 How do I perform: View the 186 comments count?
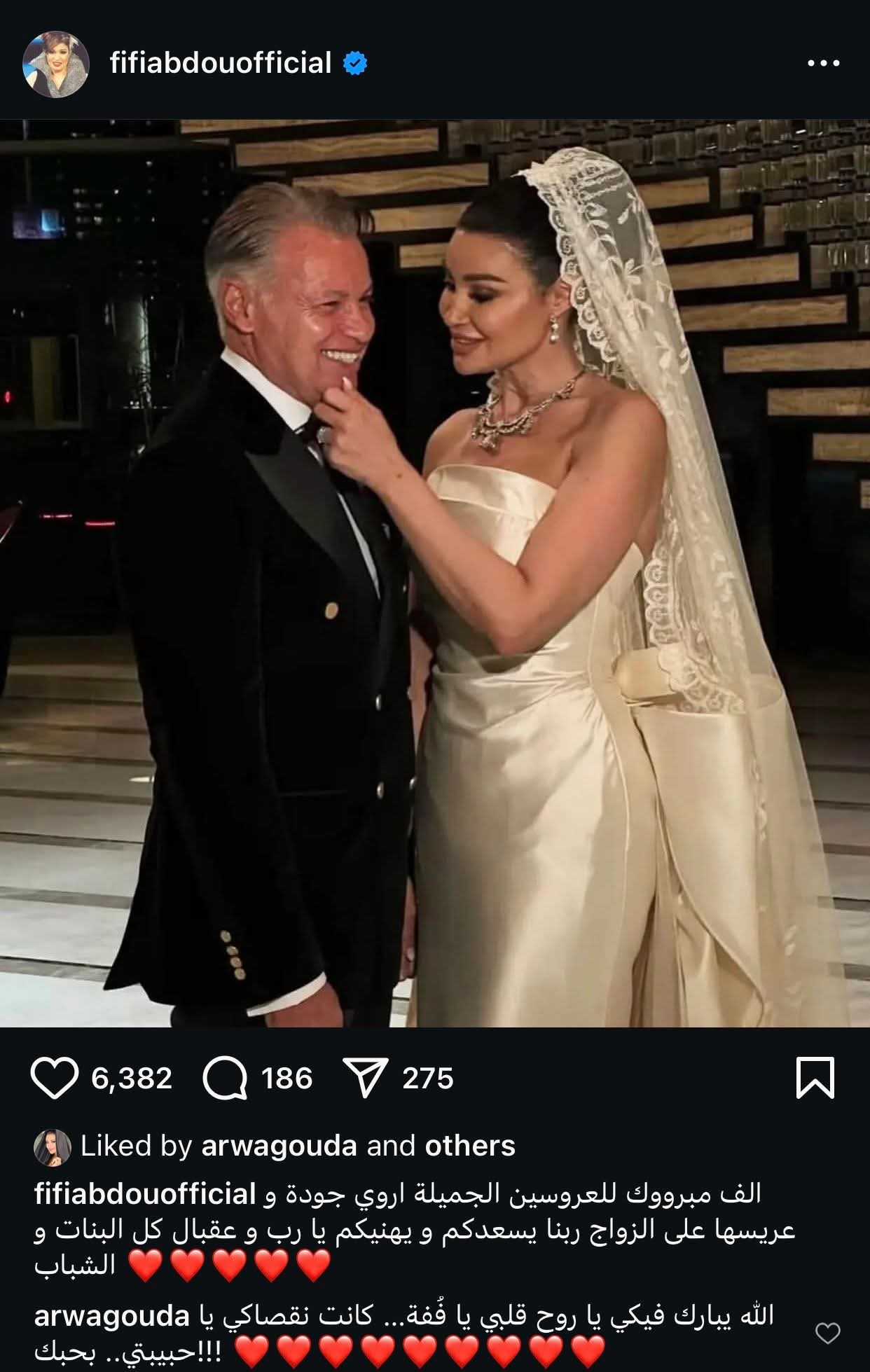point(287,1078)
